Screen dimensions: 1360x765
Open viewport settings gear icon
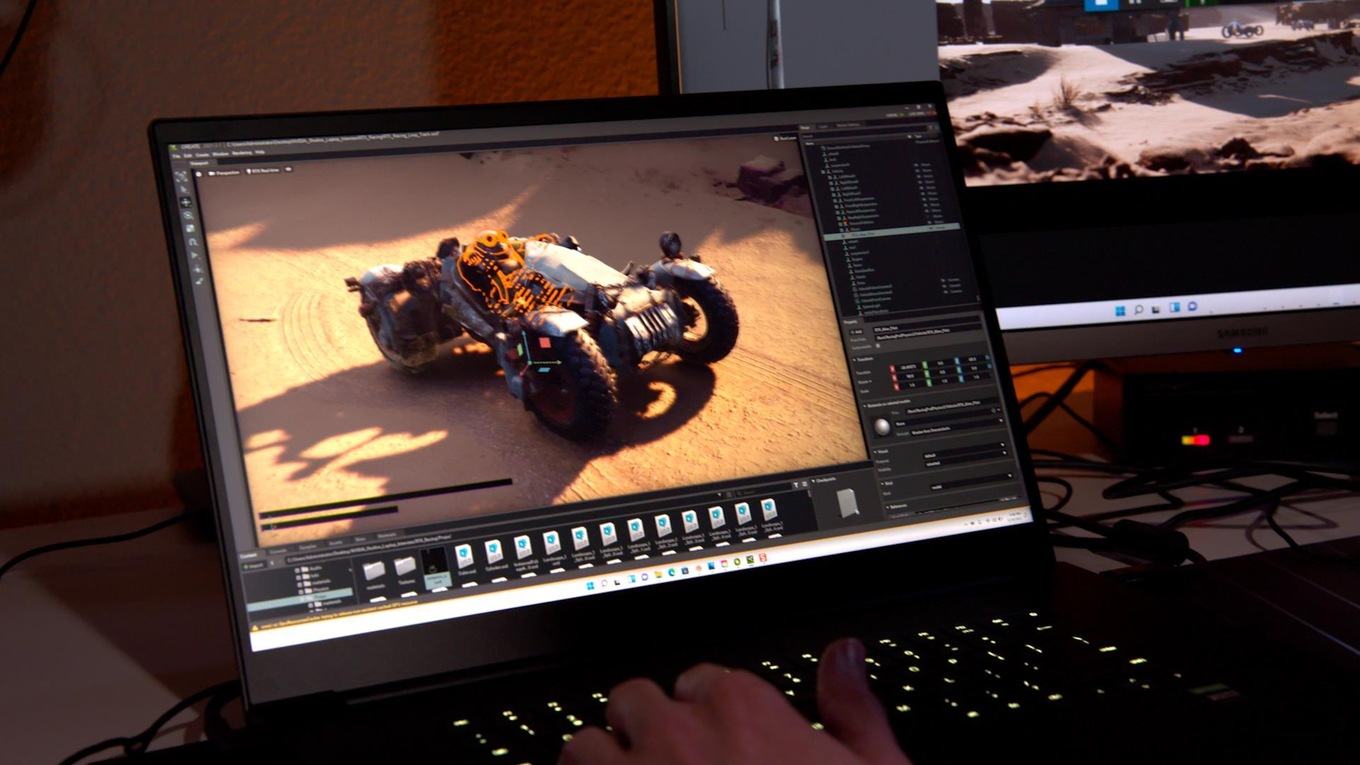point(198,174)
